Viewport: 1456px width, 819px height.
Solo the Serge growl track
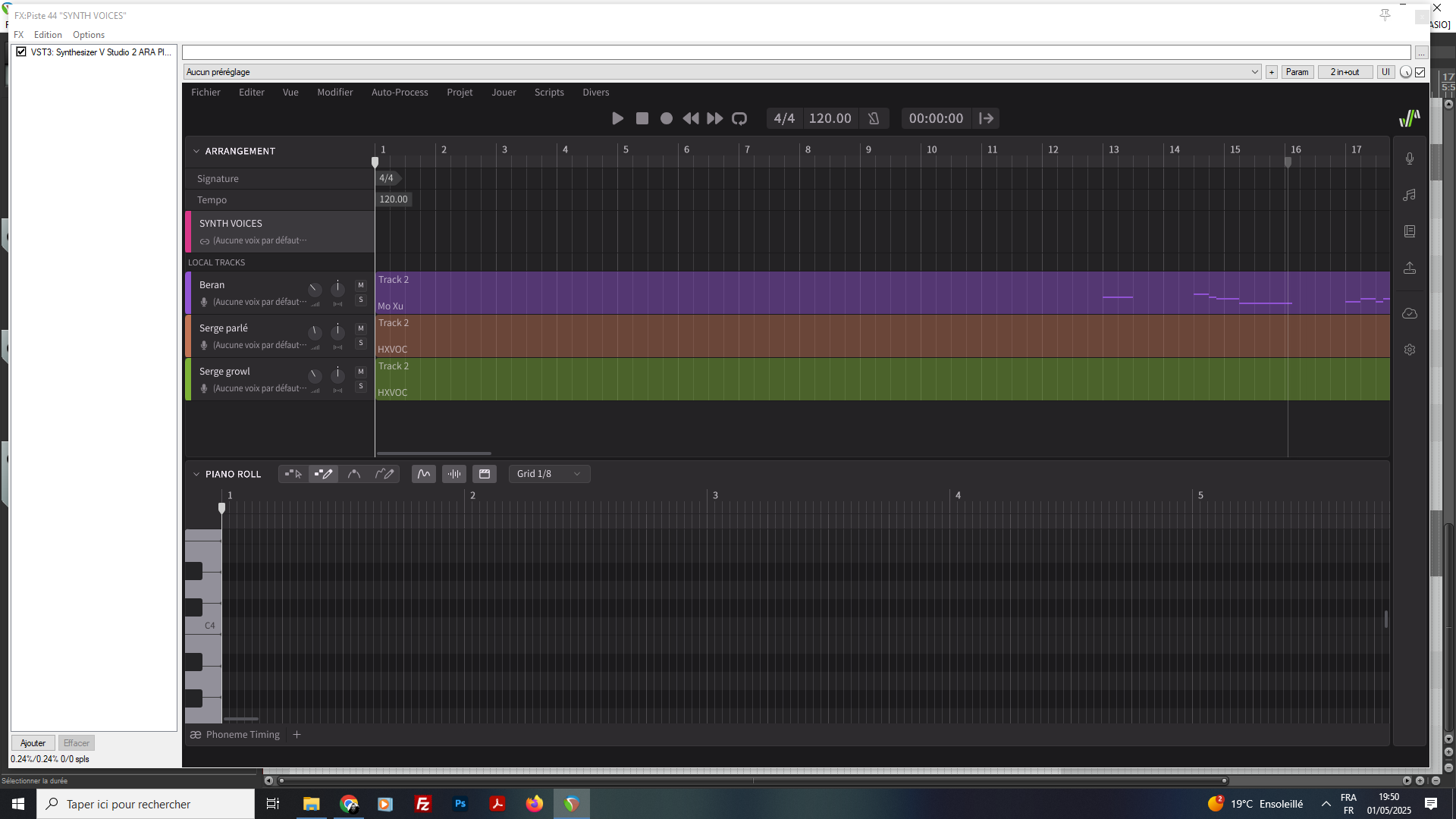(361, 386)
